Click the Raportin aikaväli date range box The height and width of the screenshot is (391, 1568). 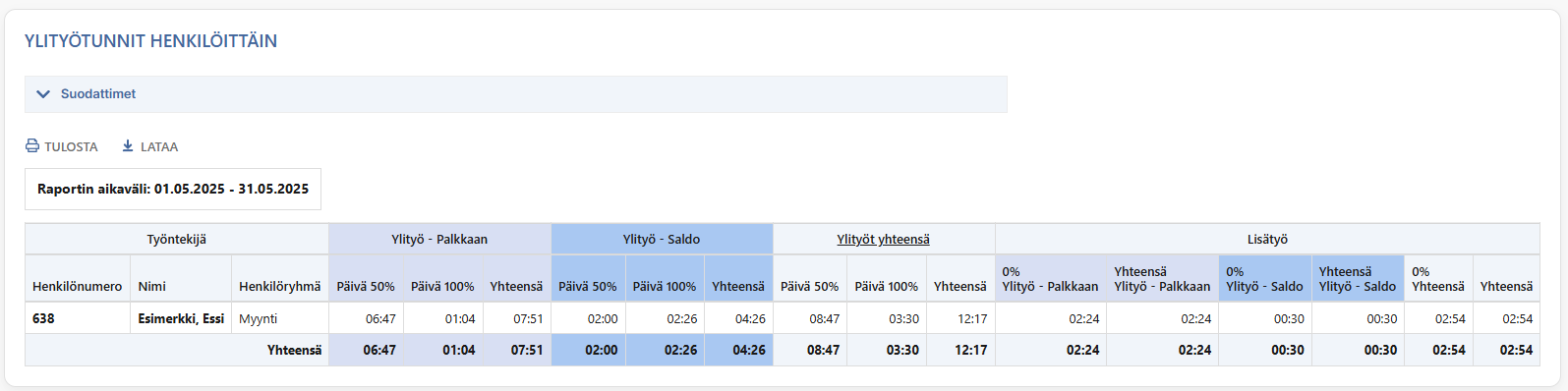[x=173, y=189]
